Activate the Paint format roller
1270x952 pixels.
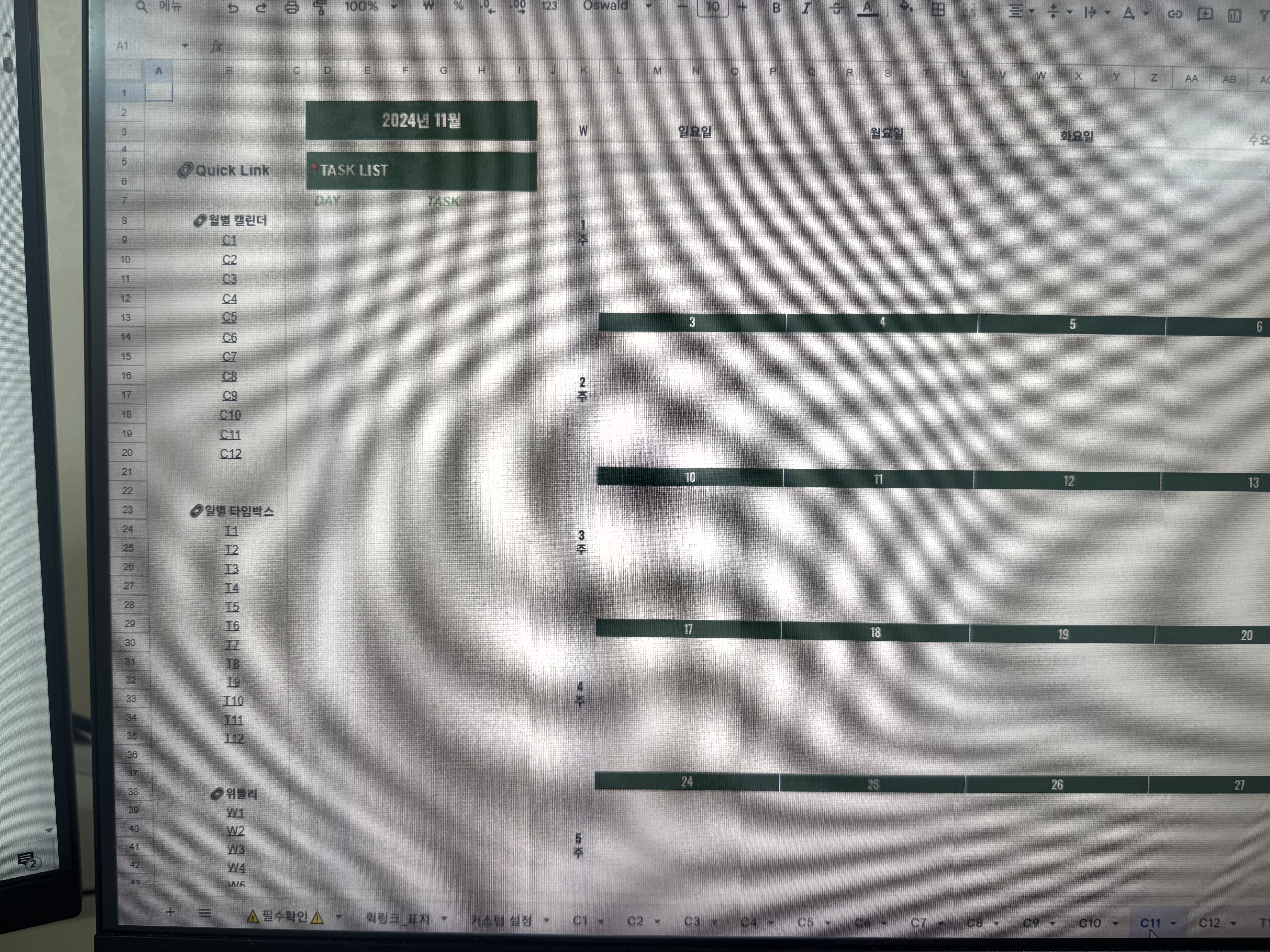tap(320, 8)
